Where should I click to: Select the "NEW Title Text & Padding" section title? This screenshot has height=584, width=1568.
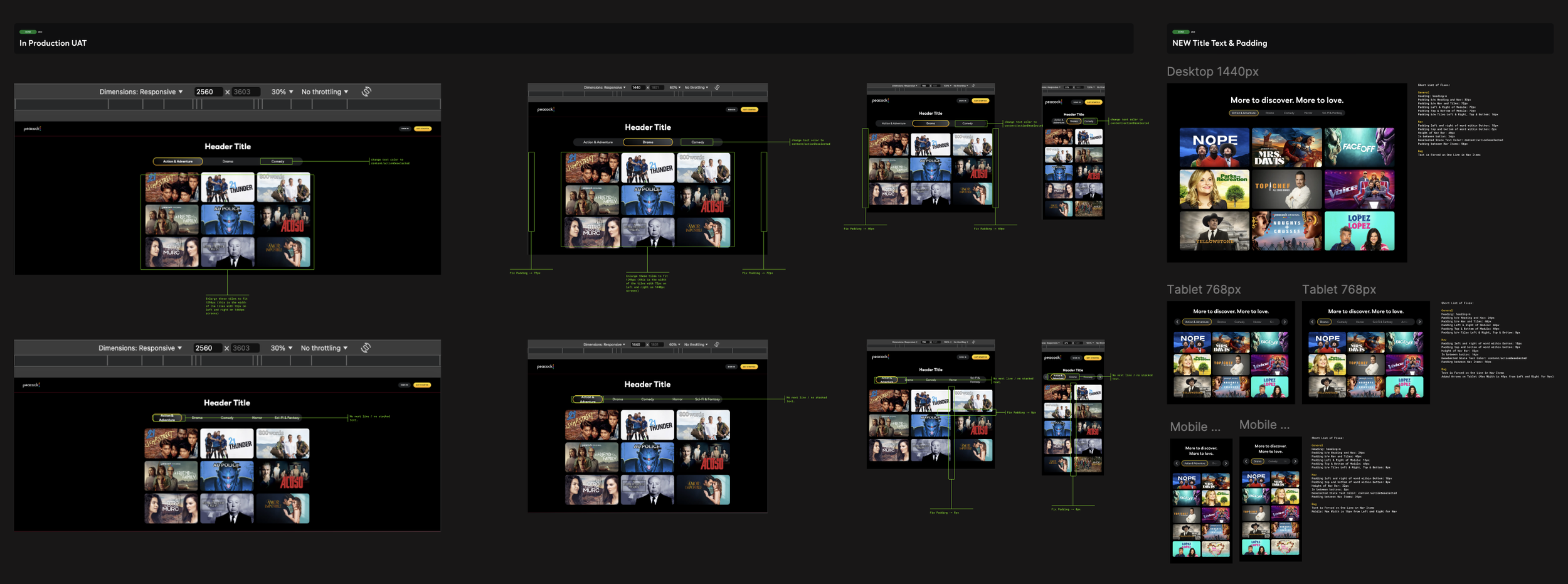(x=1220, y=43)
